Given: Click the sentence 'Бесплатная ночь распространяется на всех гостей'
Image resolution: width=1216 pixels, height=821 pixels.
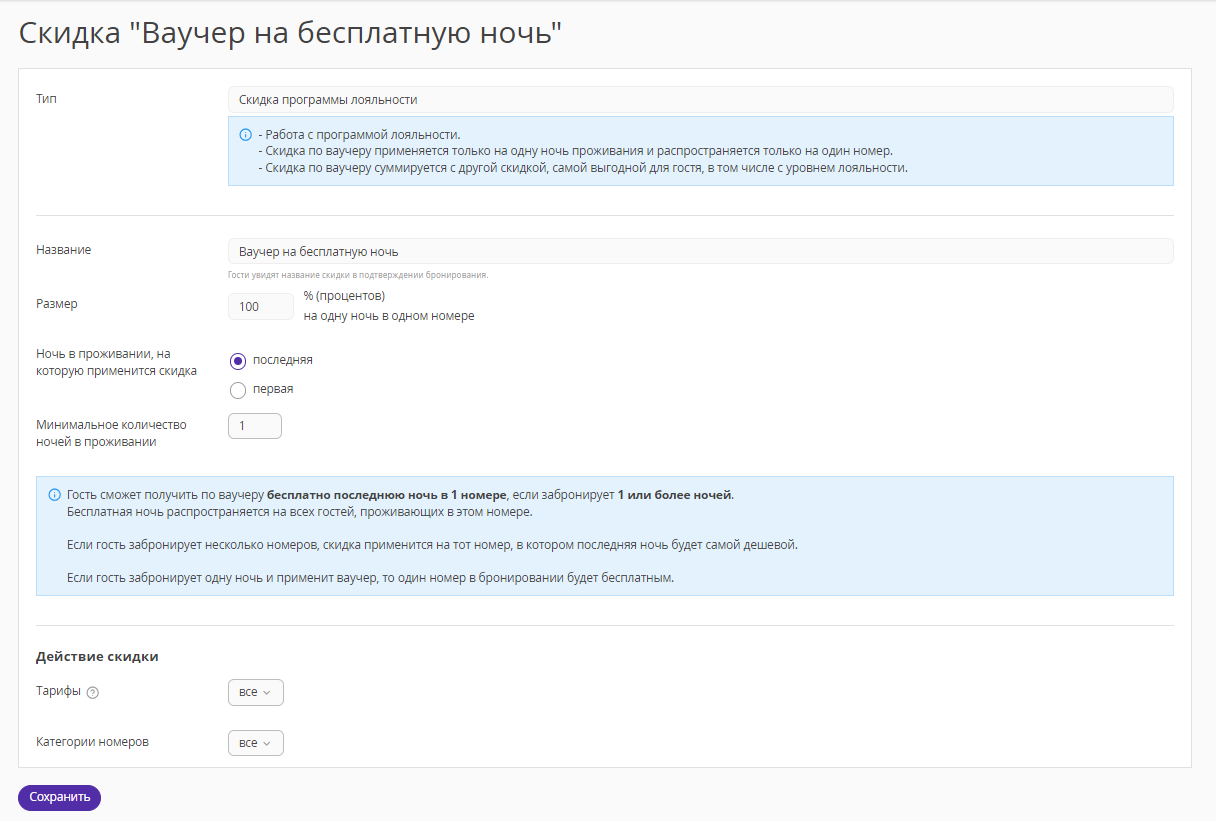Looking at the screenshot, I should click(299, 512).
